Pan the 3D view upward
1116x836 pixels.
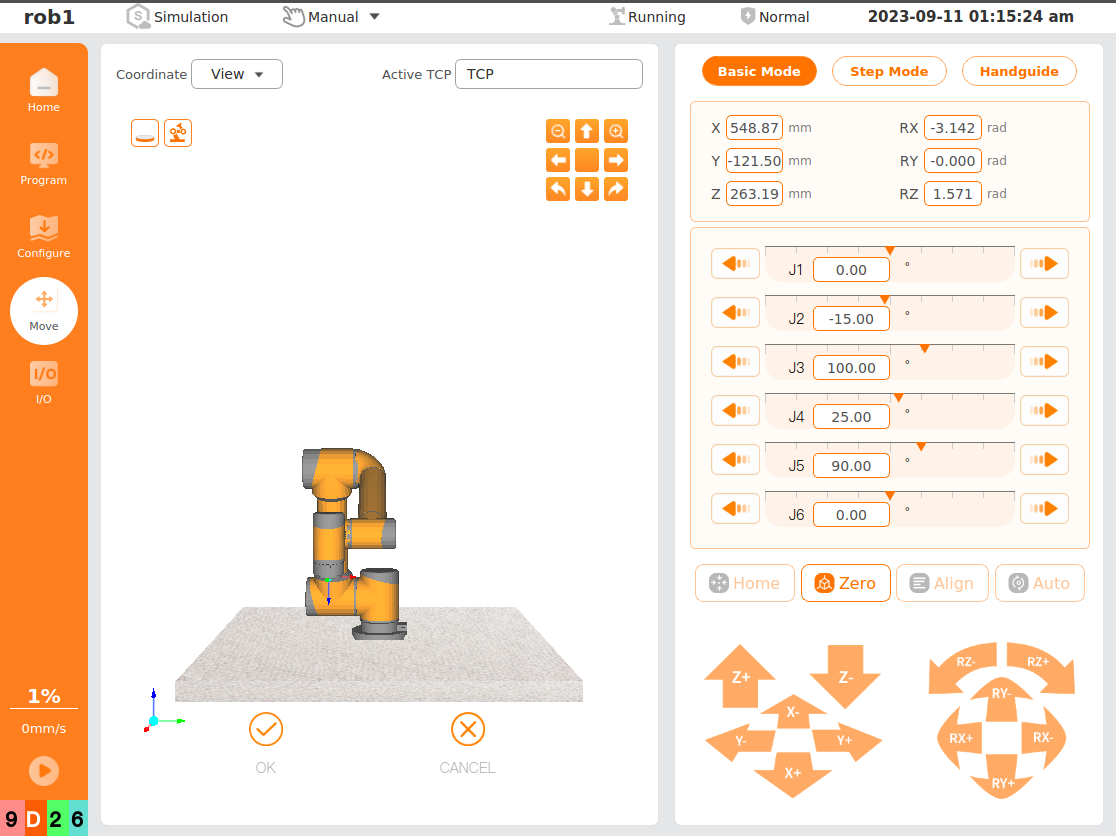point(587,131)
